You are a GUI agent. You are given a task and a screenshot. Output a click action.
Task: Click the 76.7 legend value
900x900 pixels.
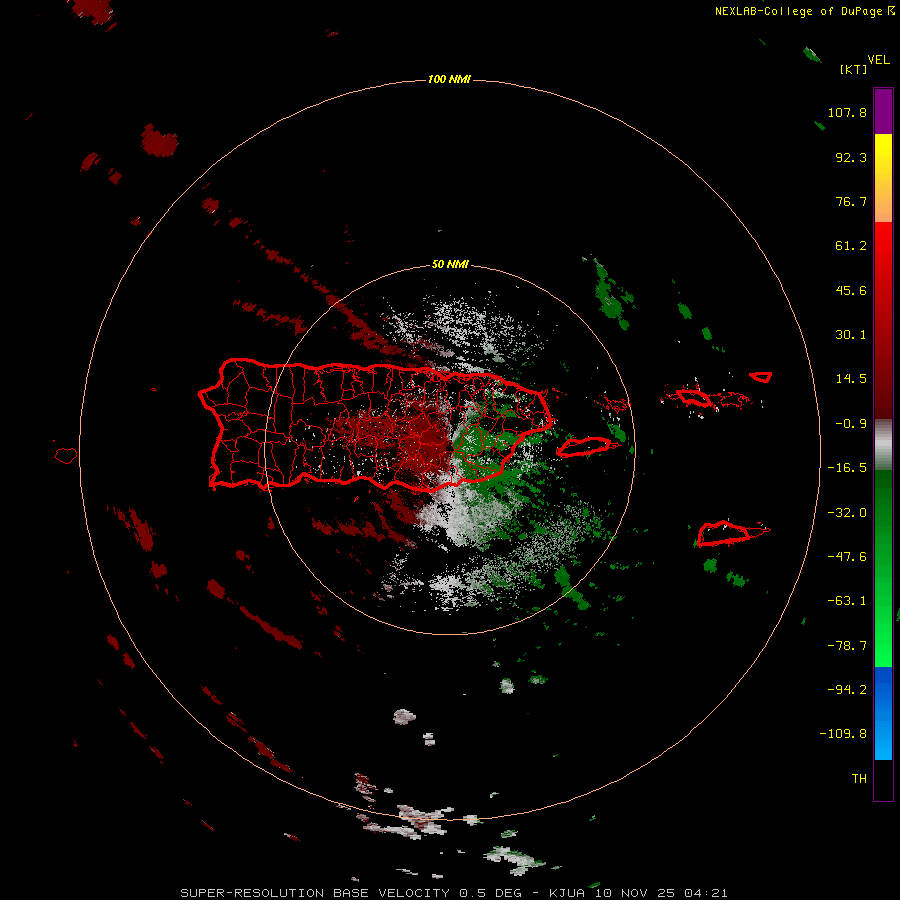click(851, 201)
